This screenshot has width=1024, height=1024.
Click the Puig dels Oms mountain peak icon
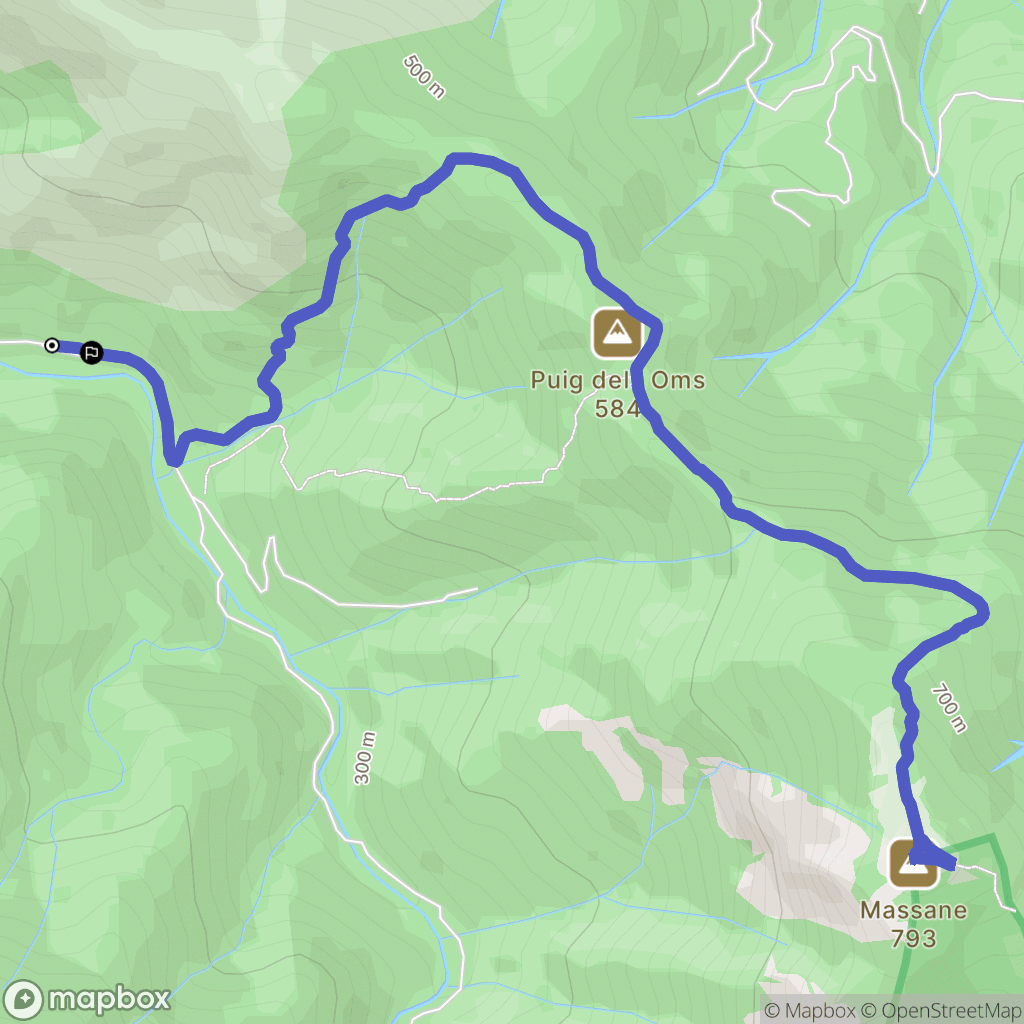pyautogui.click(x=616, y=333)
